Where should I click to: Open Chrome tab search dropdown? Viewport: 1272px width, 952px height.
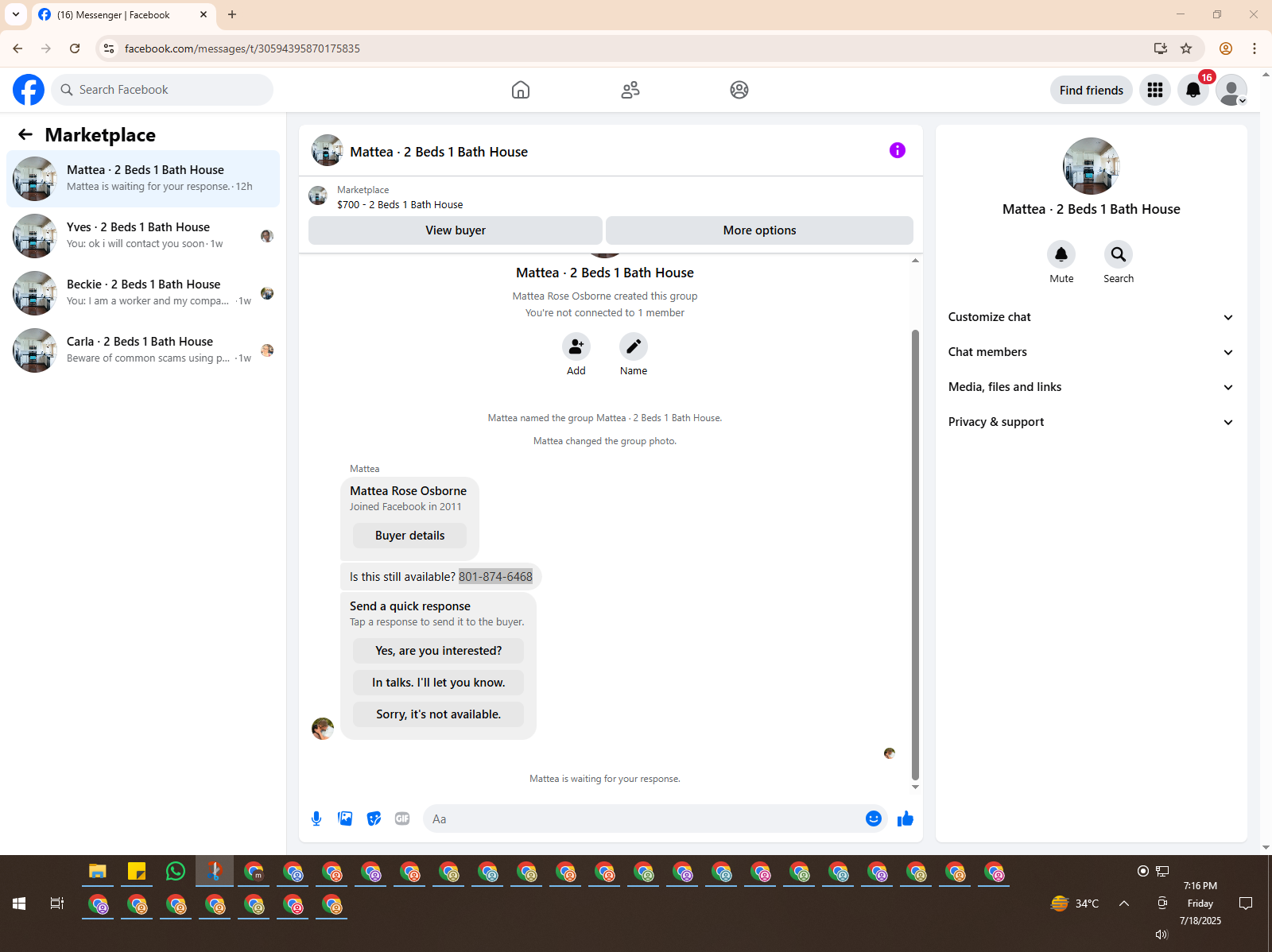point(16,14)
